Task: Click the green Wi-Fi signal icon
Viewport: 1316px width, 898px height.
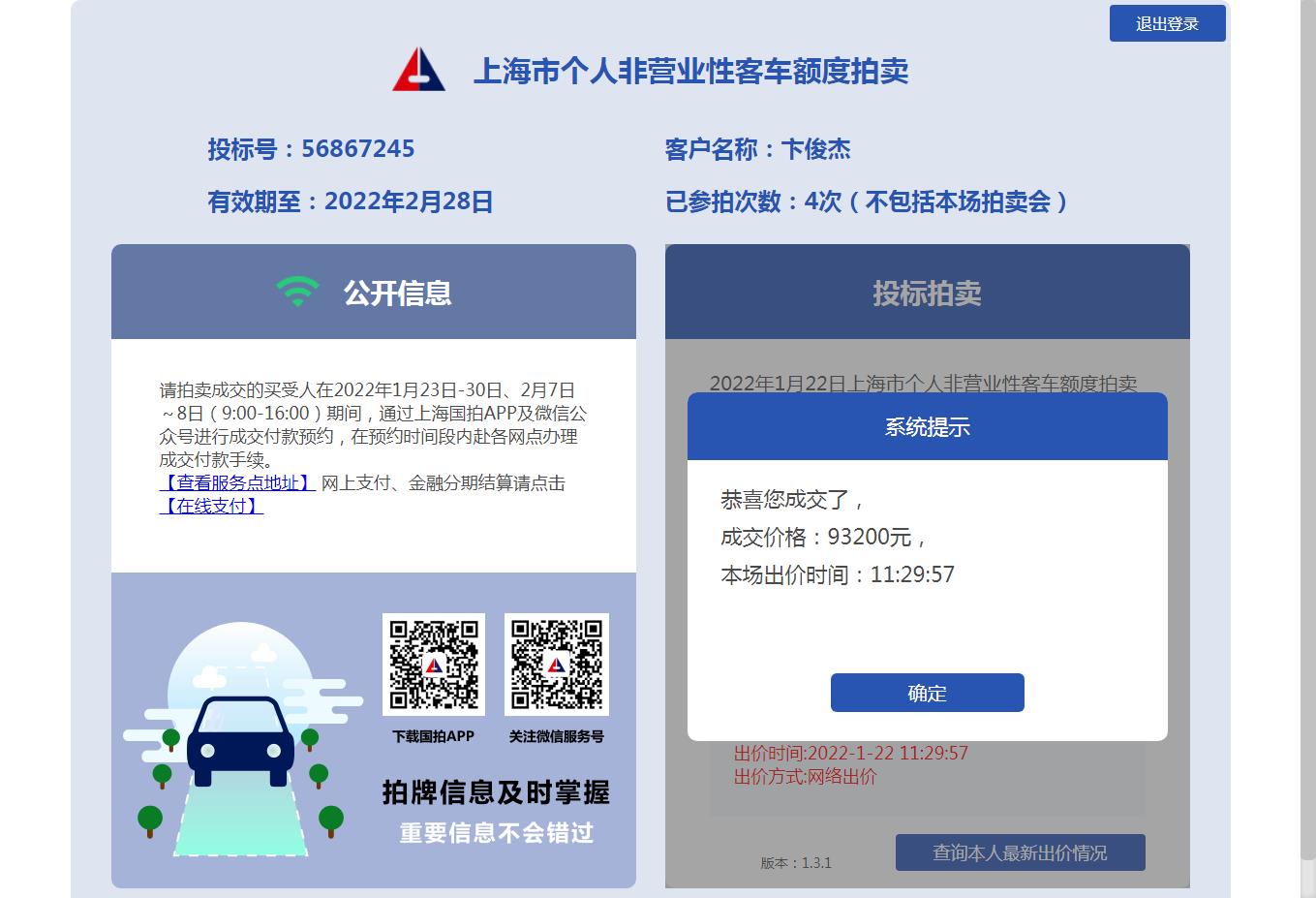Action: click(297, 292)
